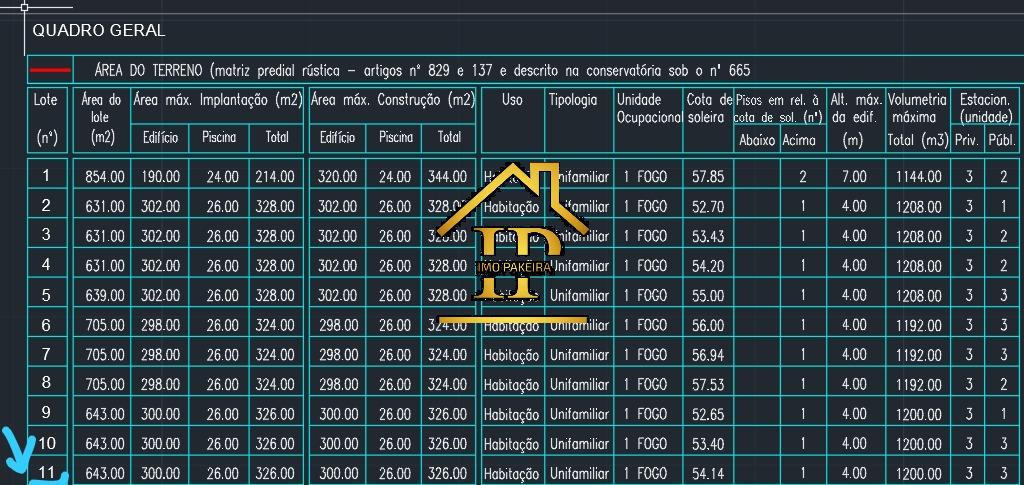
Task: Select lot area value 854.00
Action: (103, 177)
